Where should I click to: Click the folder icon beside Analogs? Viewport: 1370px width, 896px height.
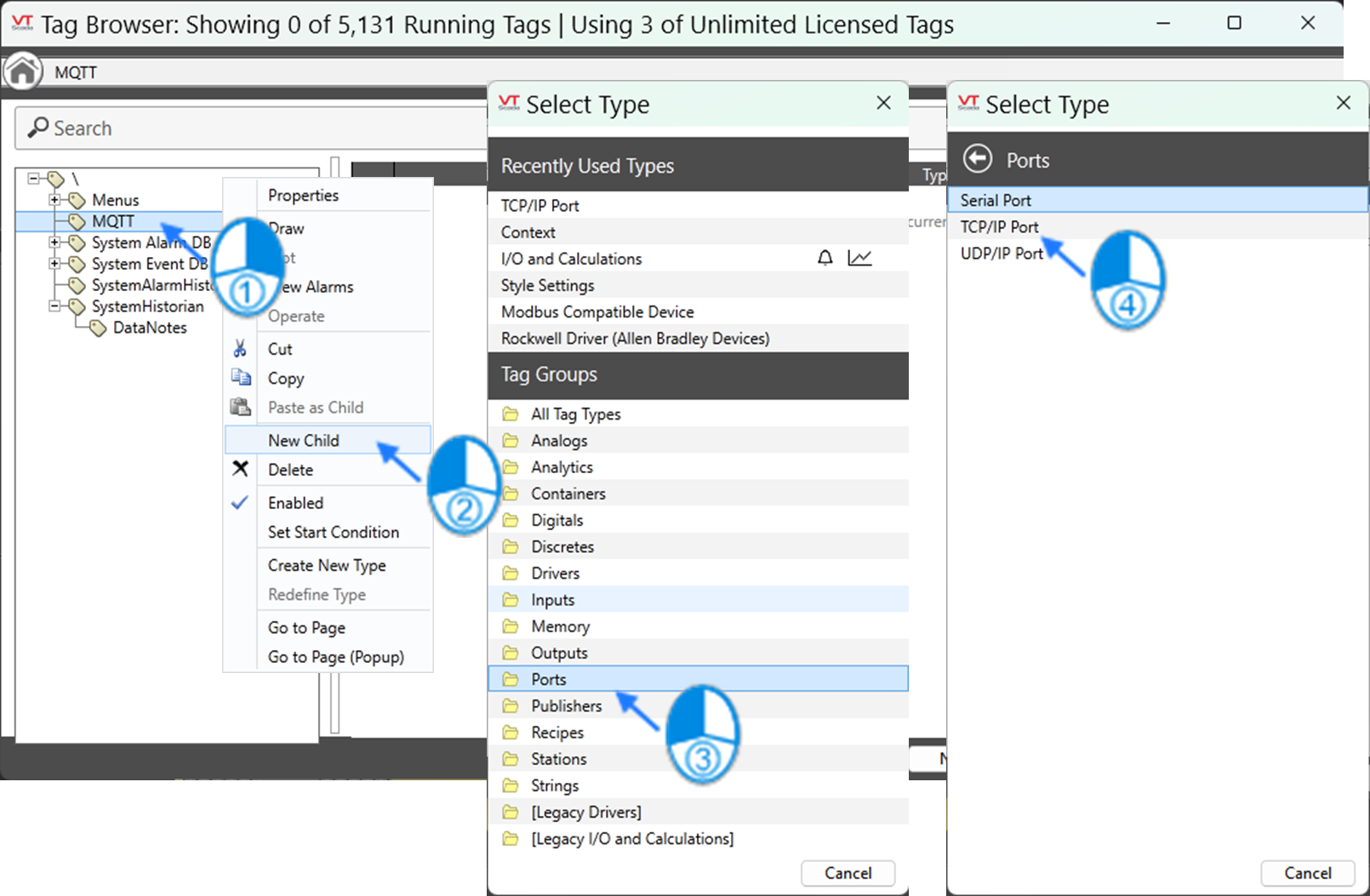(511, 441)
